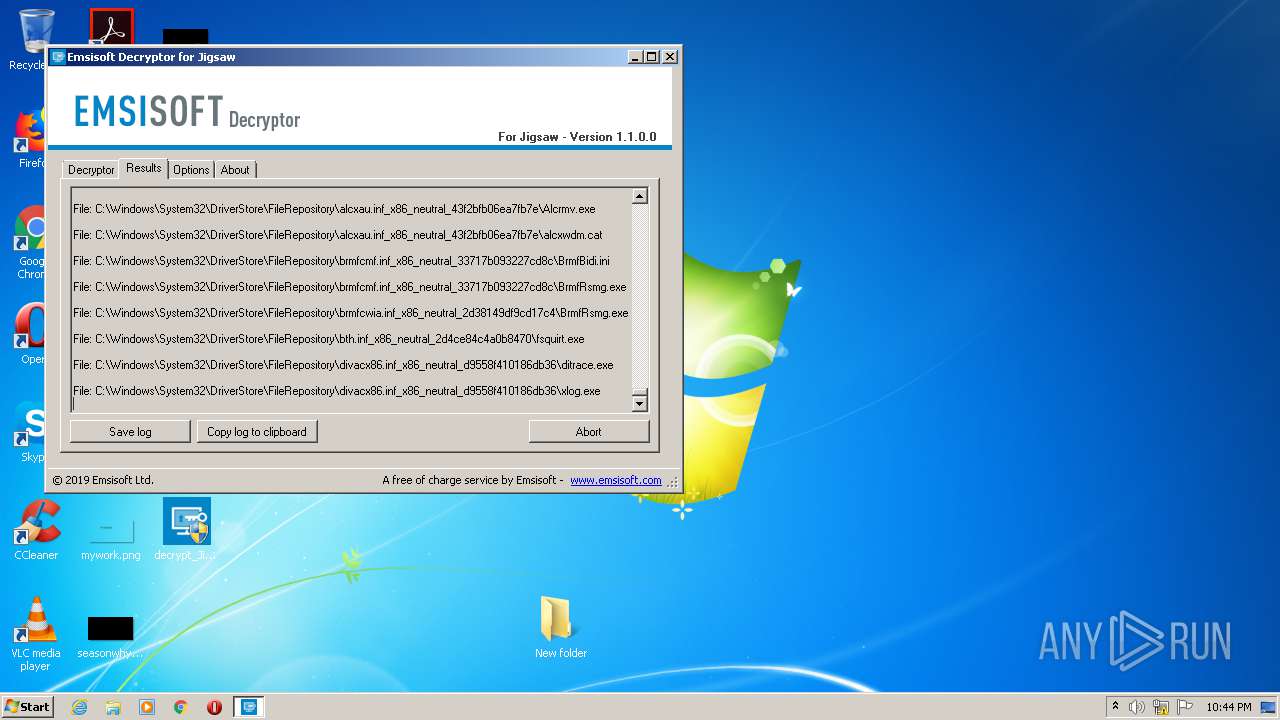Select the VLC media player icon
This screenshot has height=720, width=1280.
pos(36,634)
